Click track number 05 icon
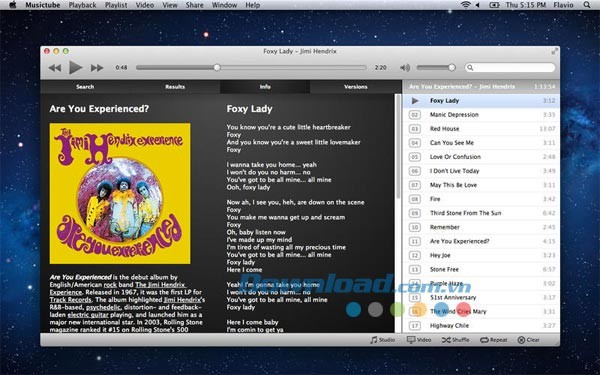 point(415,157)
